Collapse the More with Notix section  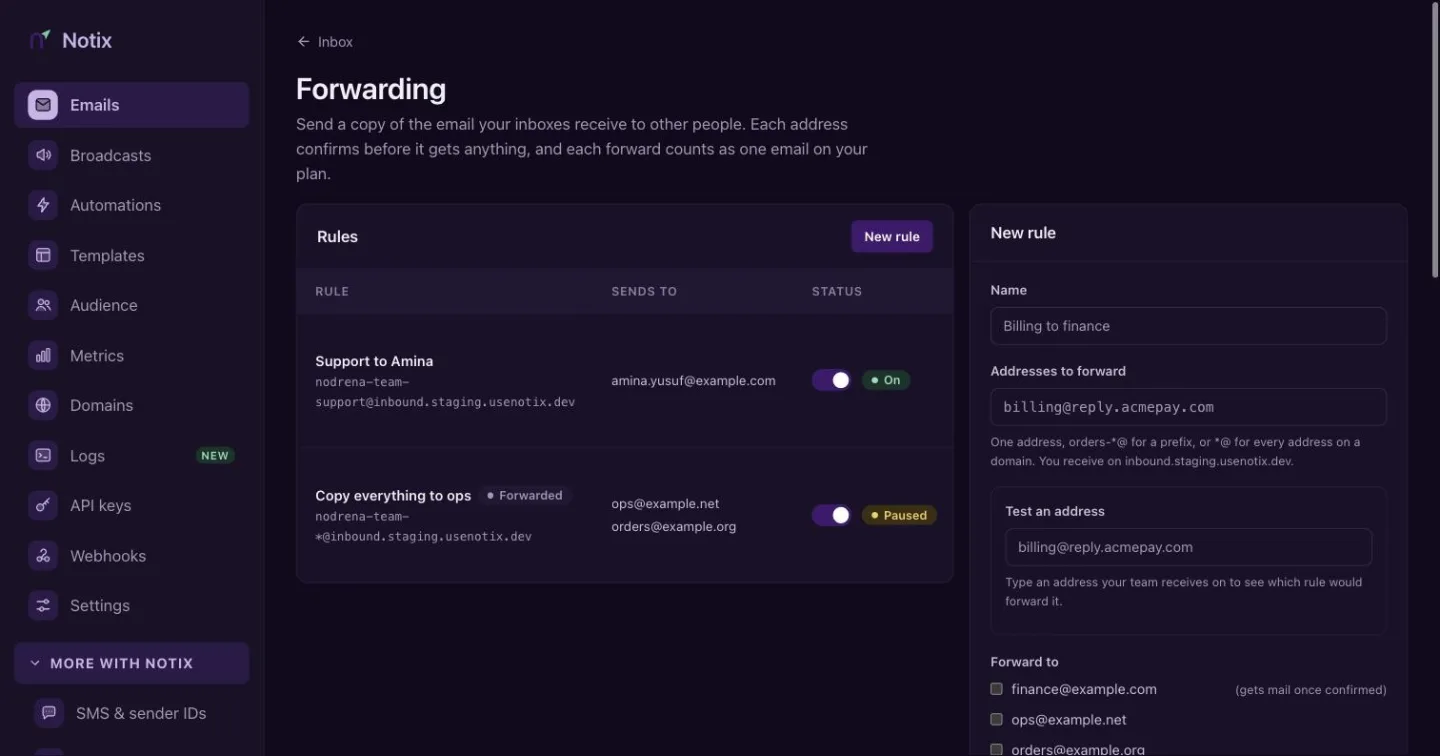[131, 663]
